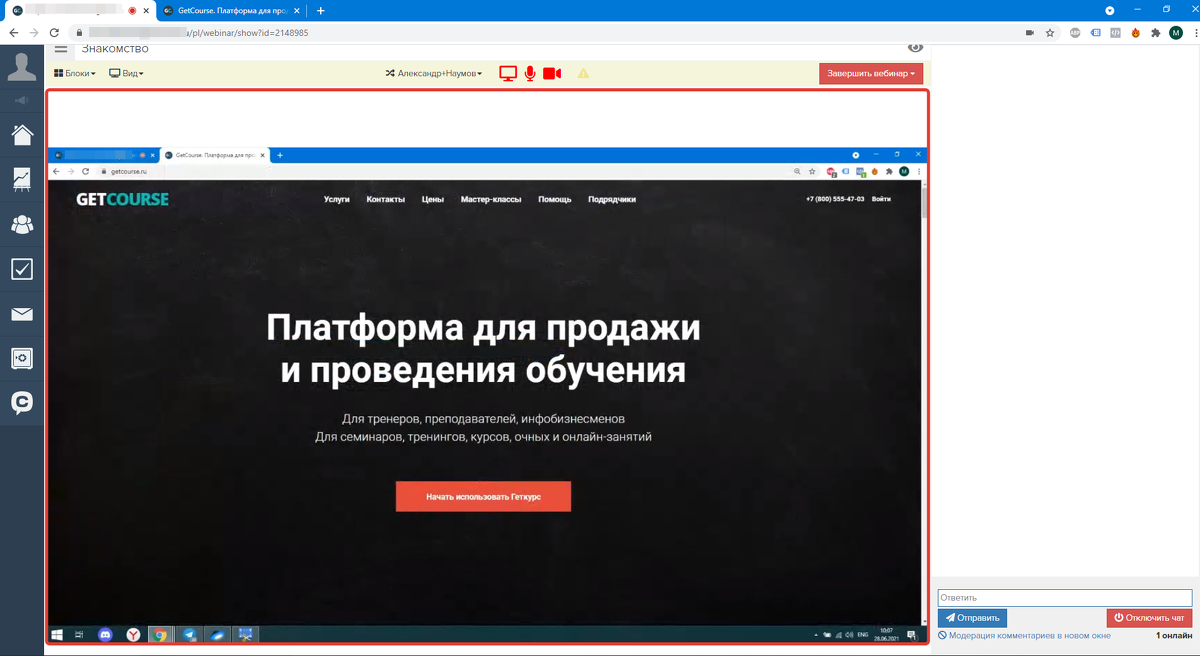This screenshot has width=1200, height=656.
Task: Expand the Александр+Наумов presenter dropdown
Action: [434, 73]
